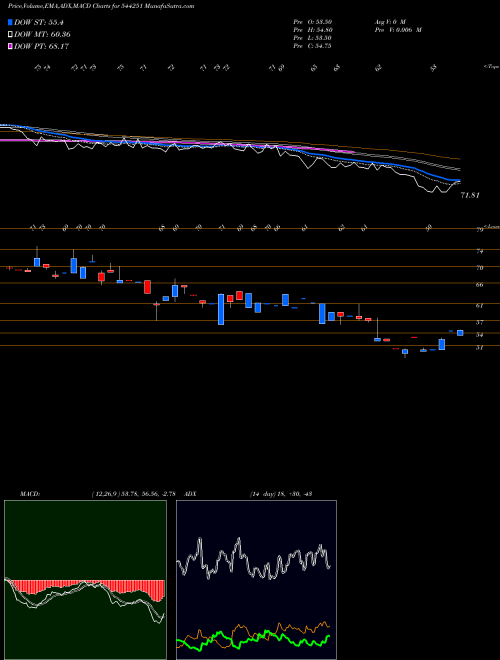500x660 pixels.
Task: Click the 71.81 value beside the EMA lines
Action: 470,195
